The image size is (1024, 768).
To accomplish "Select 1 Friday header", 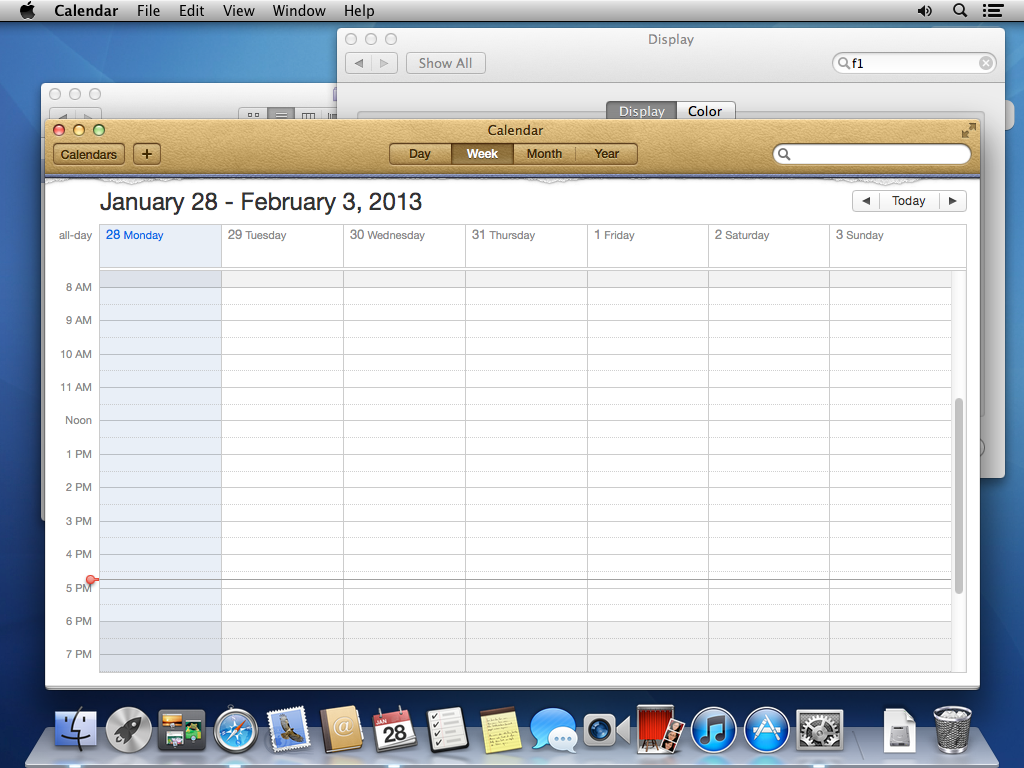I will pyautogui.click(x=615, y=235).
